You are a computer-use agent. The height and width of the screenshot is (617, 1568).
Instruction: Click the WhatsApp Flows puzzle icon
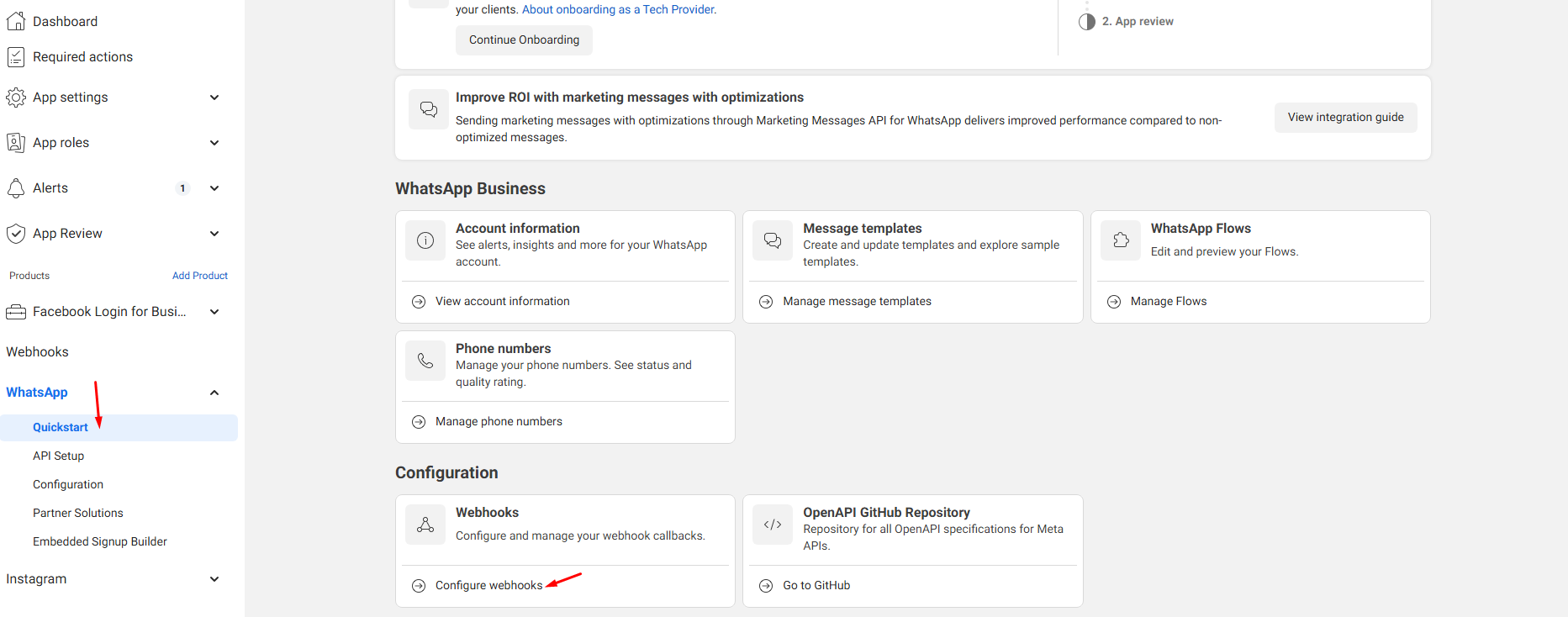coord(1121,241)
